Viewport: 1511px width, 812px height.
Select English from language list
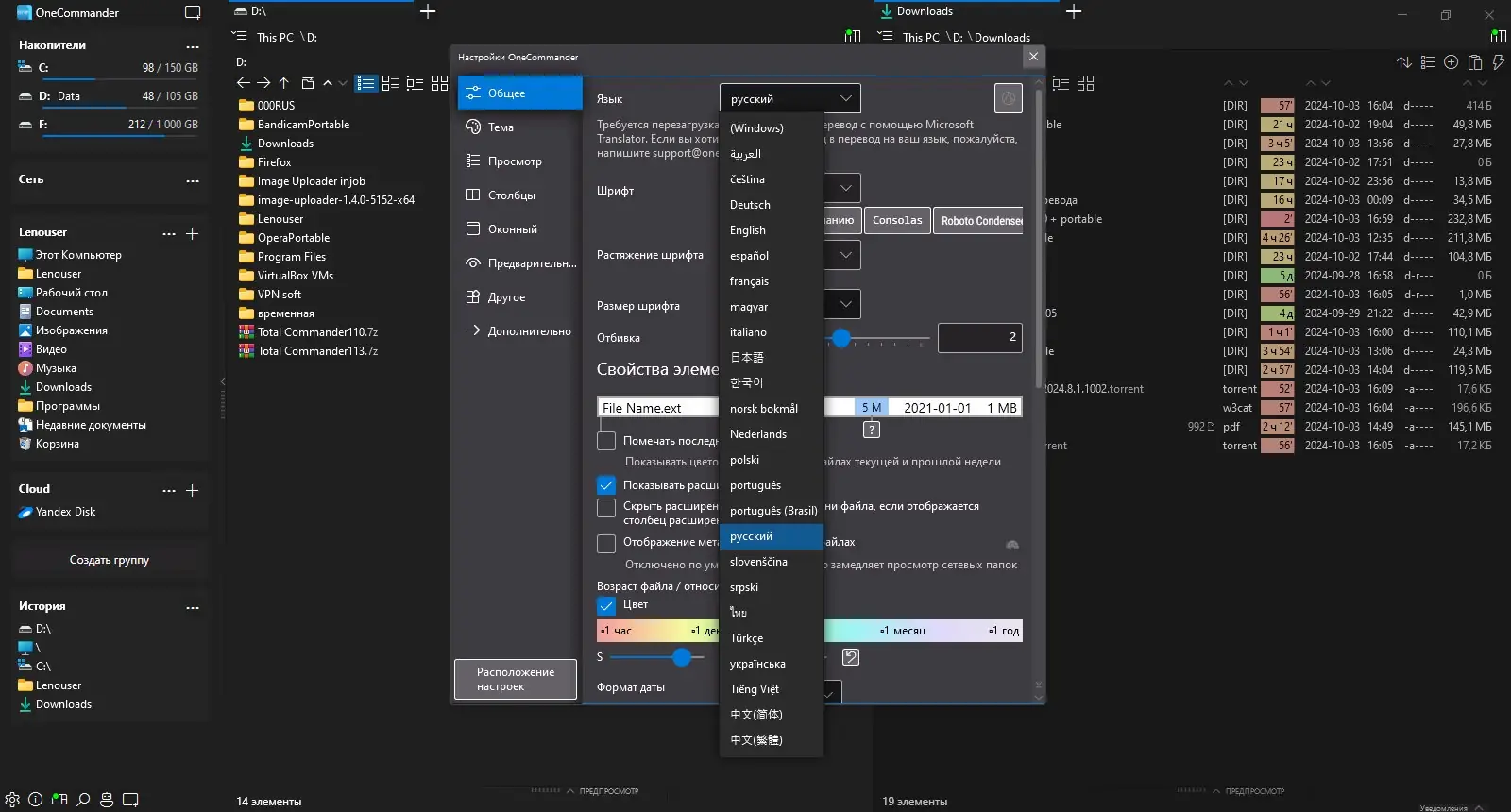(x=772, y=230)
